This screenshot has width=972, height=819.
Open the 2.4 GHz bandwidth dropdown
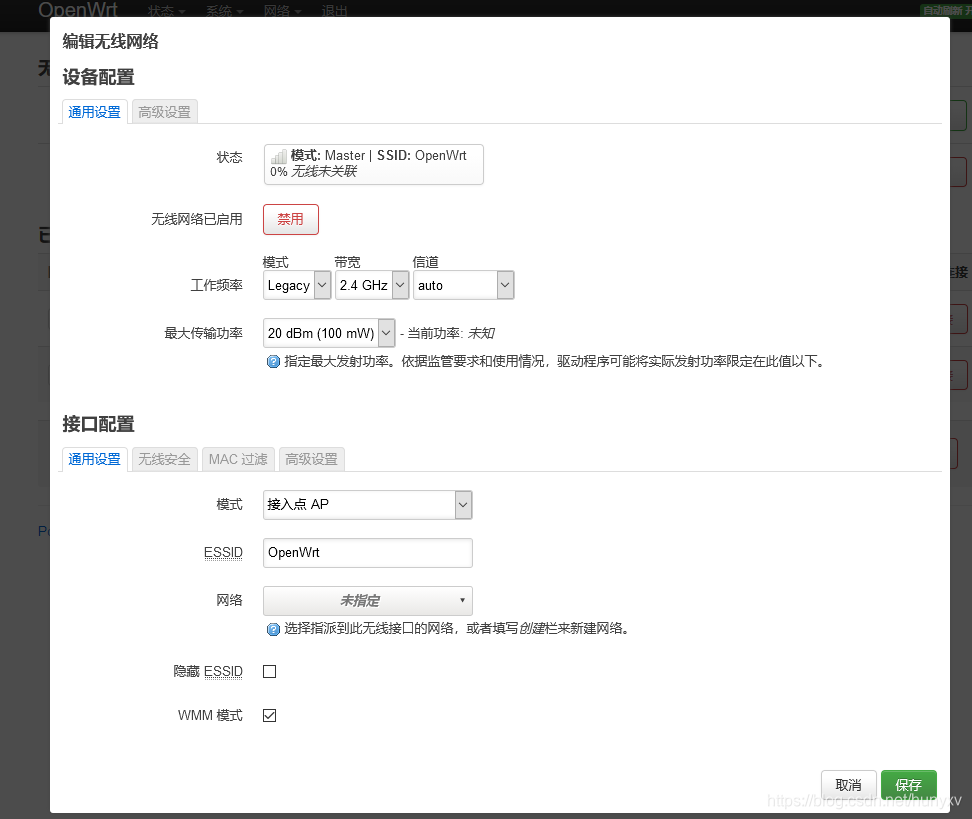[x=372, y=285]
